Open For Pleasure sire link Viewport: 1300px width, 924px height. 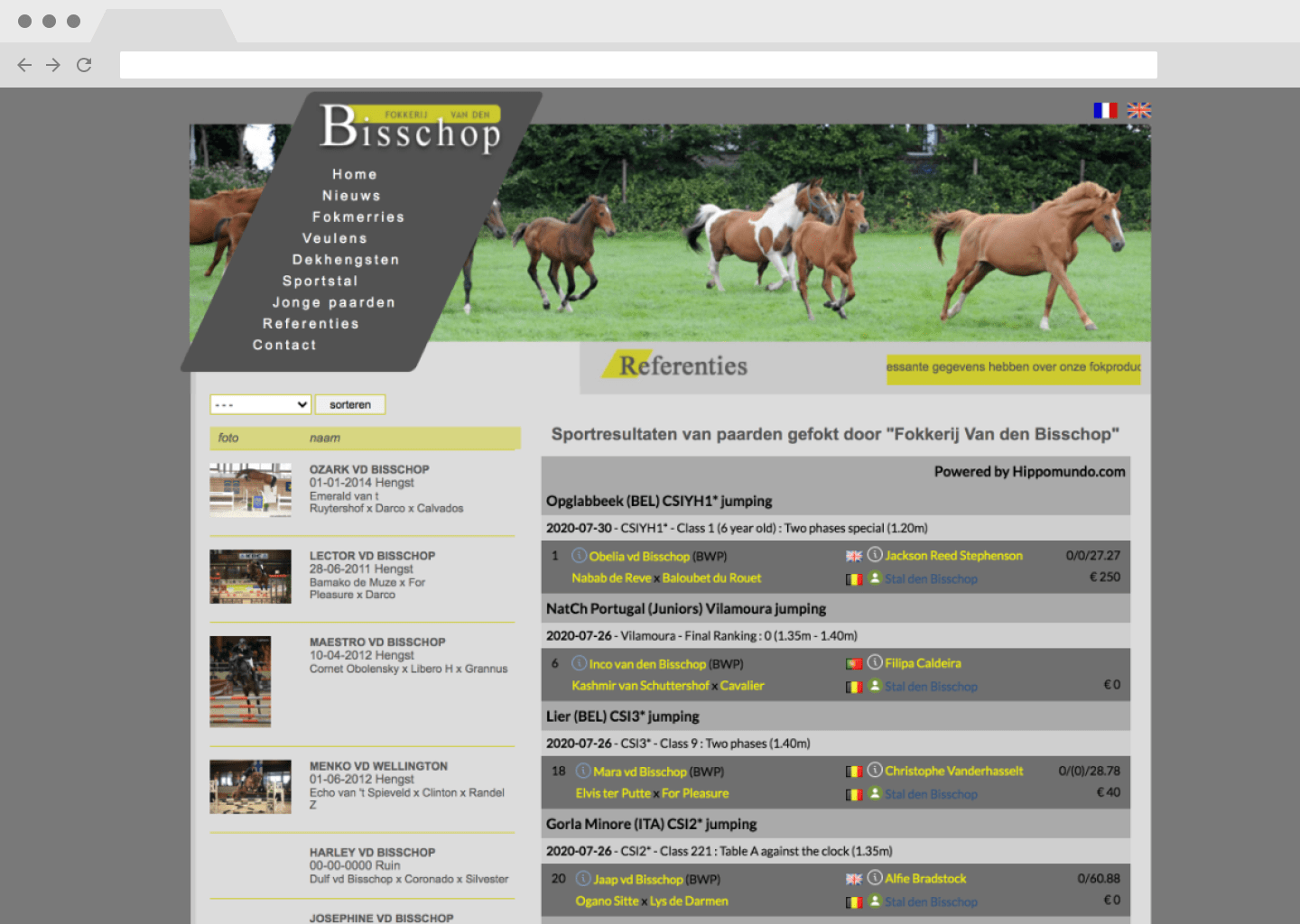[x=695, y=793]
